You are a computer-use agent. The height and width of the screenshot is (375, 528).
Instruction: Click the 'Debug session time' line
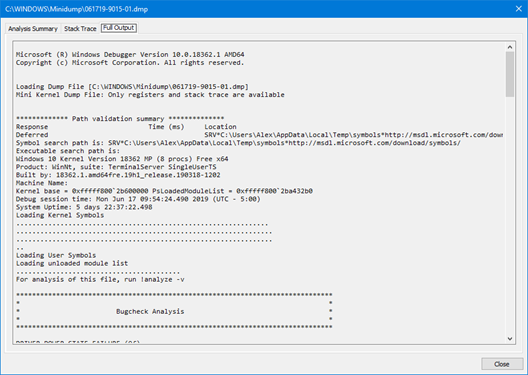[x=138, y=199]
